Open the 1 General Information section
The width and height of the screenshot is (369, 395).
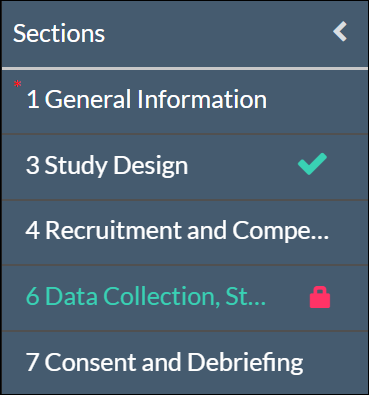click(185, 101)
